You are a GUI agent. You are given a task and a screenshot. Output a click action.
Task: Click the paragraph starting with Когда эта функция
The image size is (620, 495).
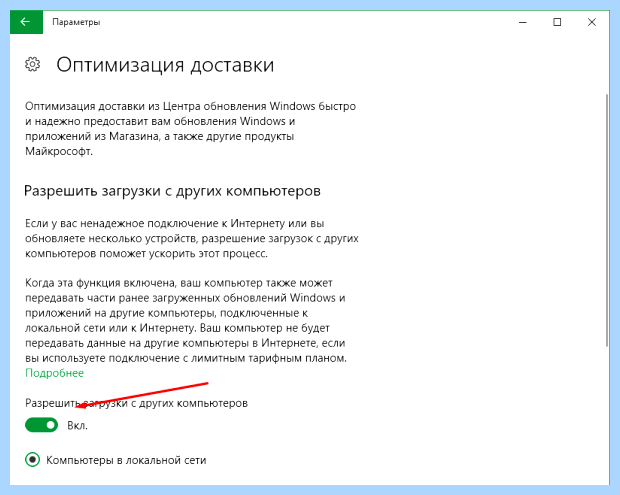coord(186,320)
